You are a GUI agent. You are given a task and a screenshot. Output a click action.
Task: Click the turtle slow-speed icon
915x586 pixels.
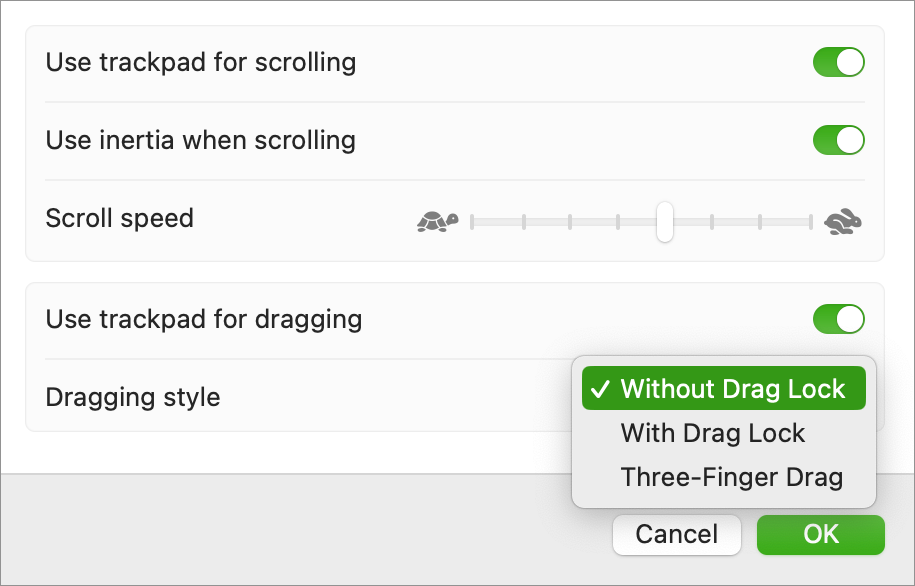click(x=438, y=221)
